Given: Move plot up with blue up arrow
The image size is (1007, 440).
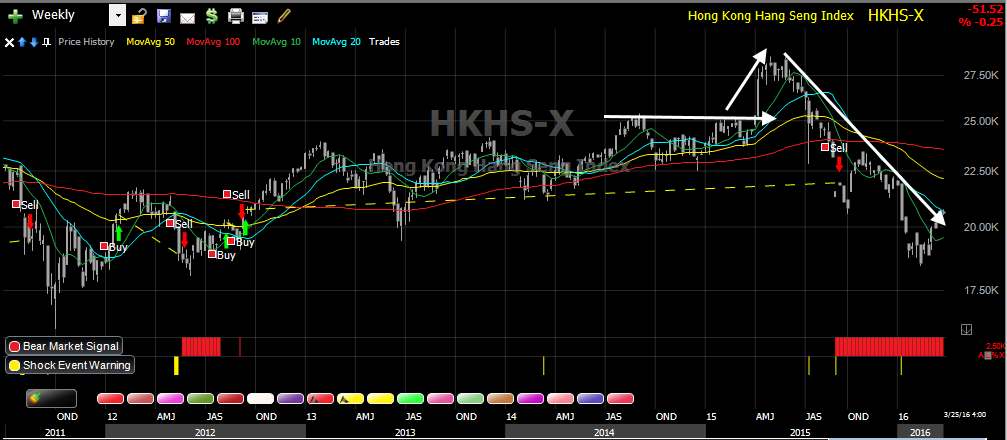Looking at the screenshot, I should pyautogui.click(x=22, y=42).
